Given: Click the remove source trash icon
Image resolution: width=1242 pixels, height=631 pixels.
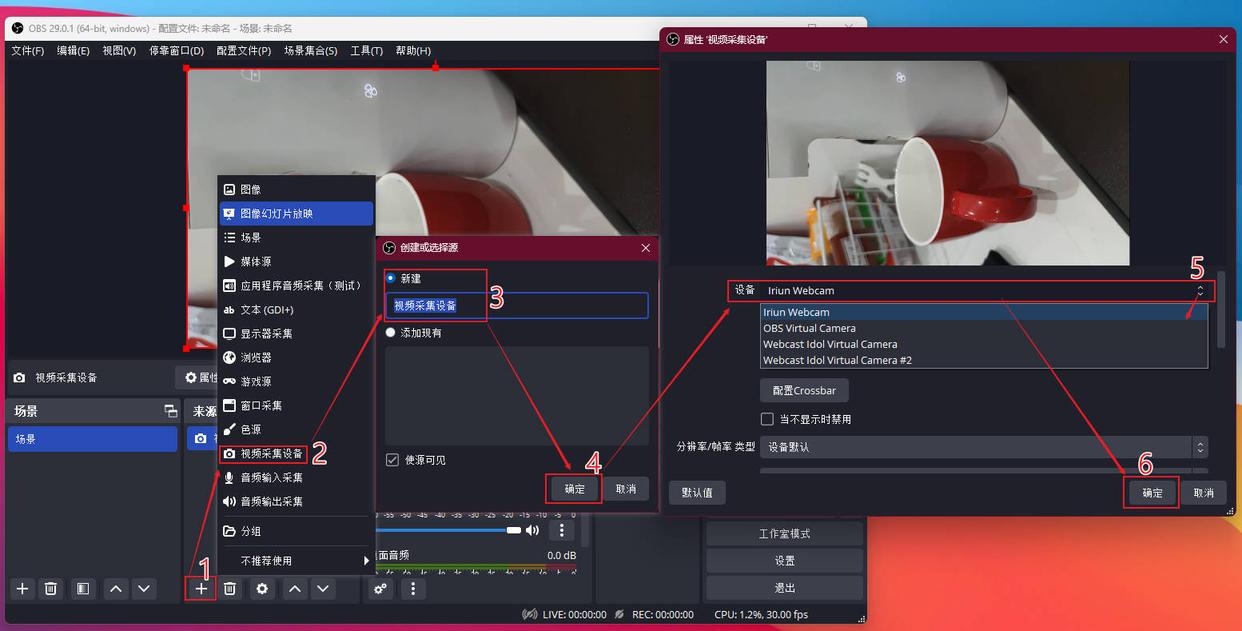Looking at the screenshot, I should tap(229, 589).
